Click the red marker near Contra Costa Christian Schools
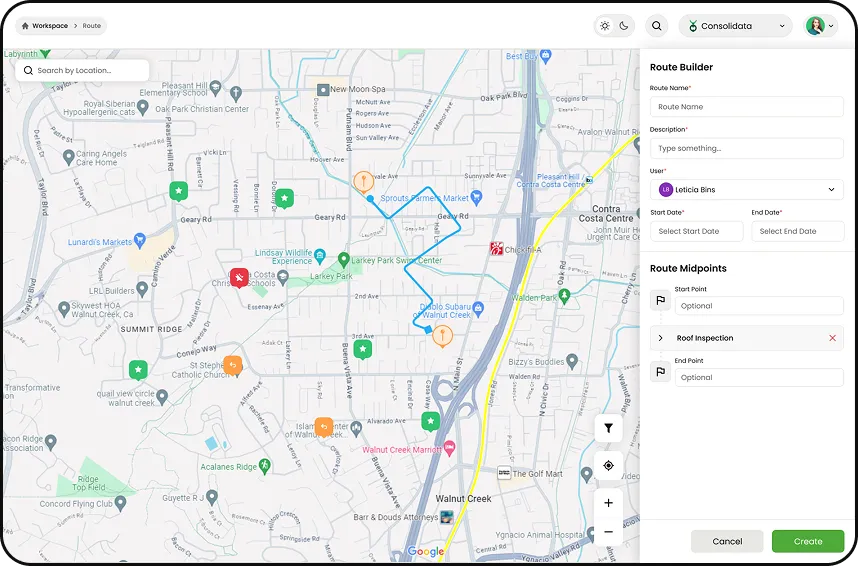Viewport: 858px width, 566px height. (x=239, y=278)
